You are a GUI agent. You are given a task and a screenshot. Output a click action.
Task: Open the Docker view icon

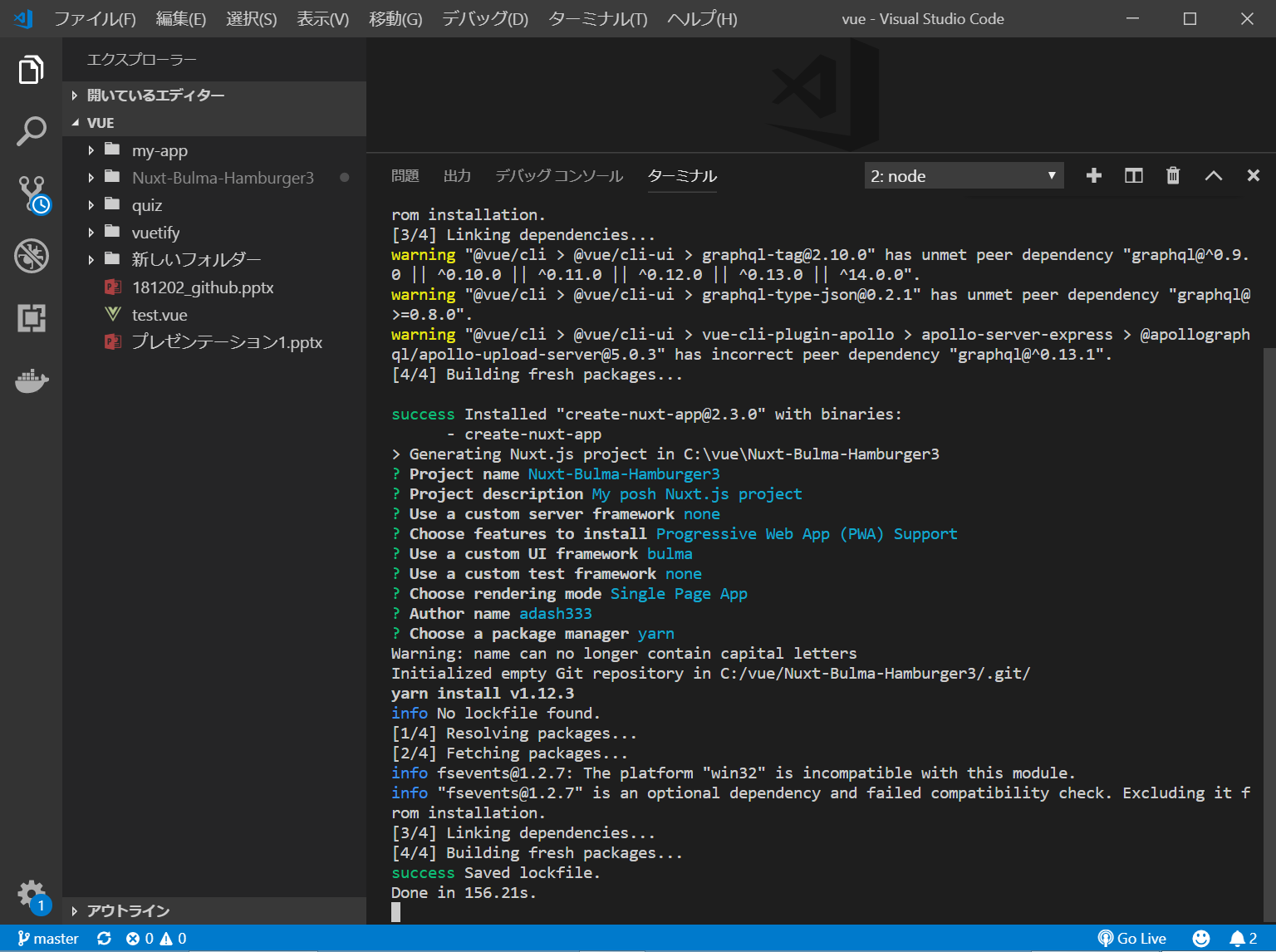coord(31,381)
